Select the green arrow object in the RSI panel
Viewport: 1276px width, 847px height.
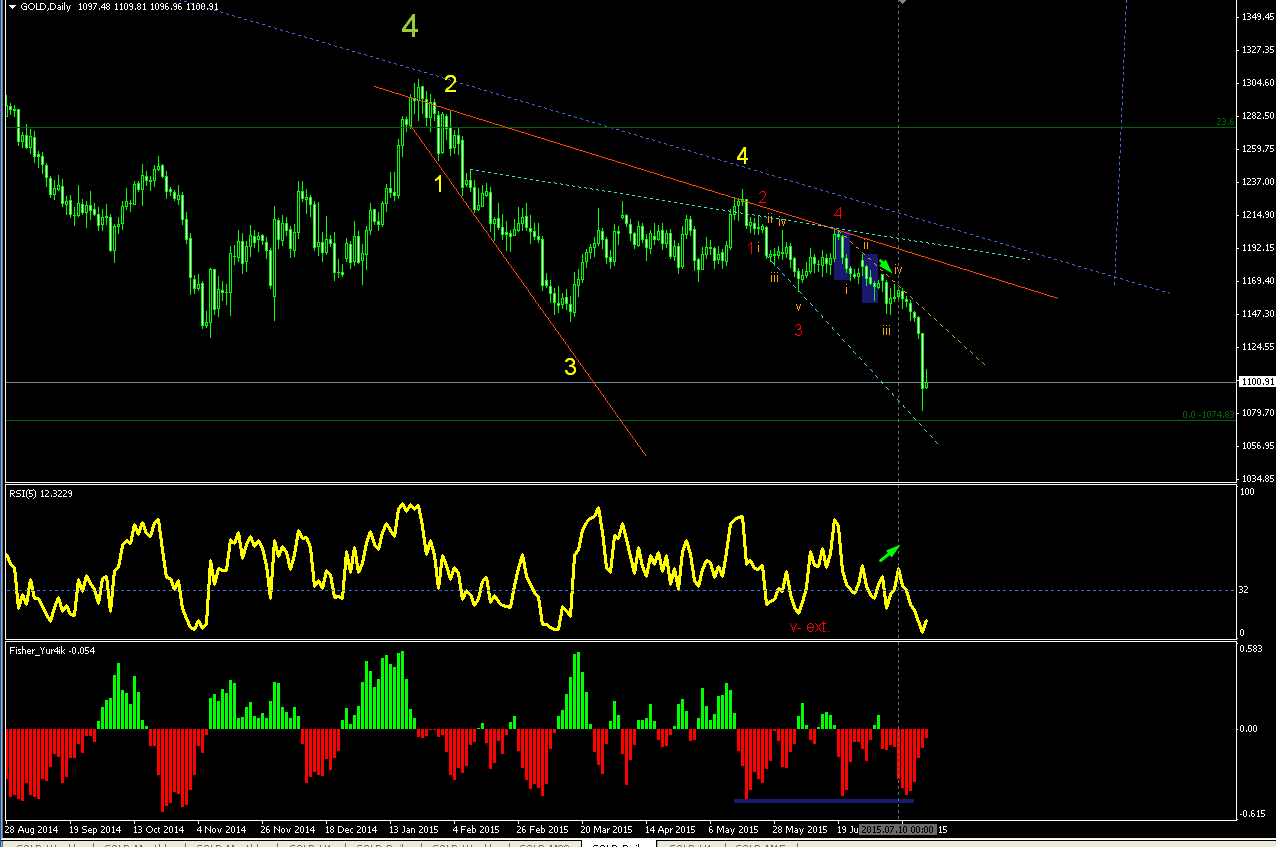(890, 552)
